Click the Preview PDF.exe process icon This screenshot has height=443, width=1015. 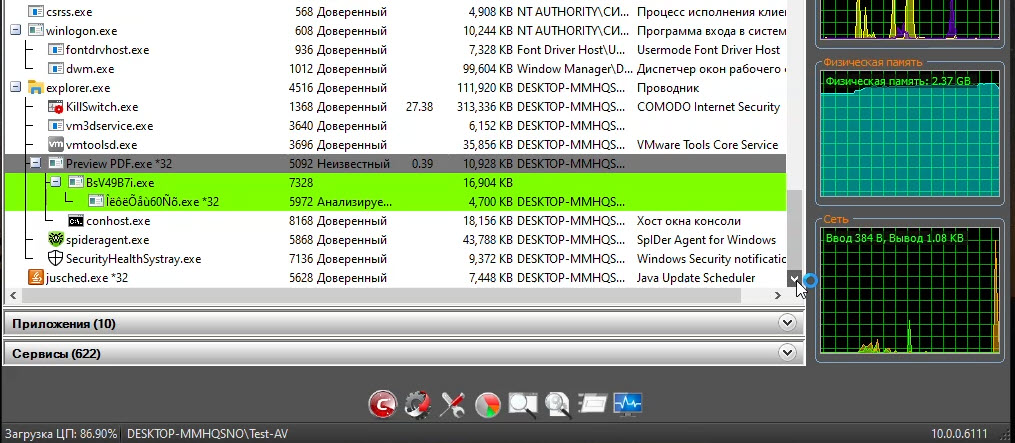(56, 163)
